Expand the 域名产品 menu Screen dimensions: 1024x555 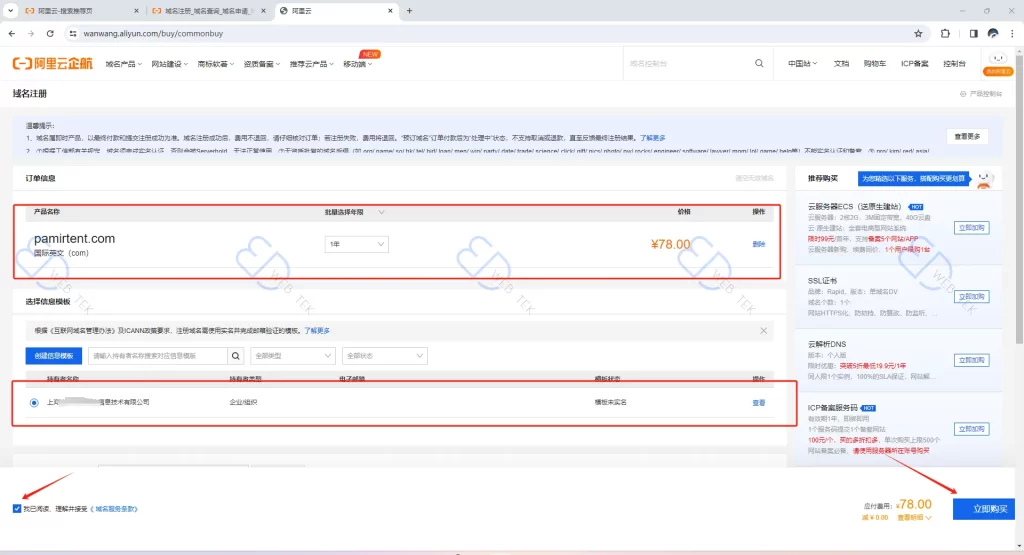pos(123,64)
